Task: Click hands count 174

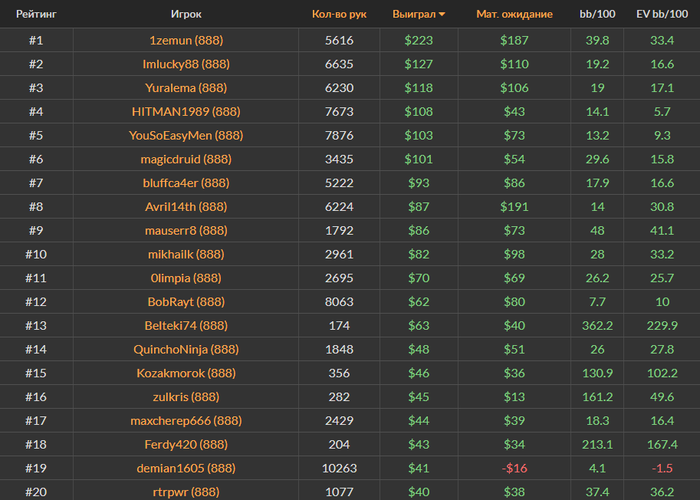Action: (x=339, y=325)
